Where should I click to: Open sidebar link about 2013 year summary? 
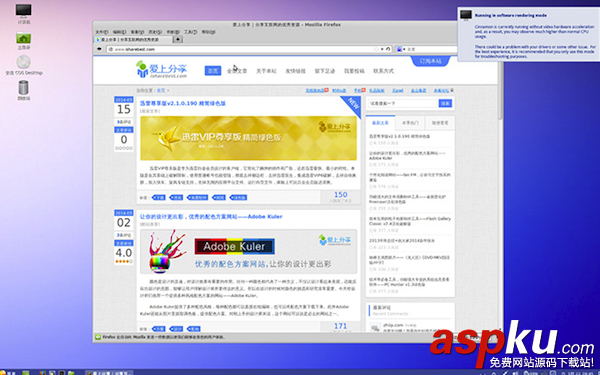tap(401, 241)
